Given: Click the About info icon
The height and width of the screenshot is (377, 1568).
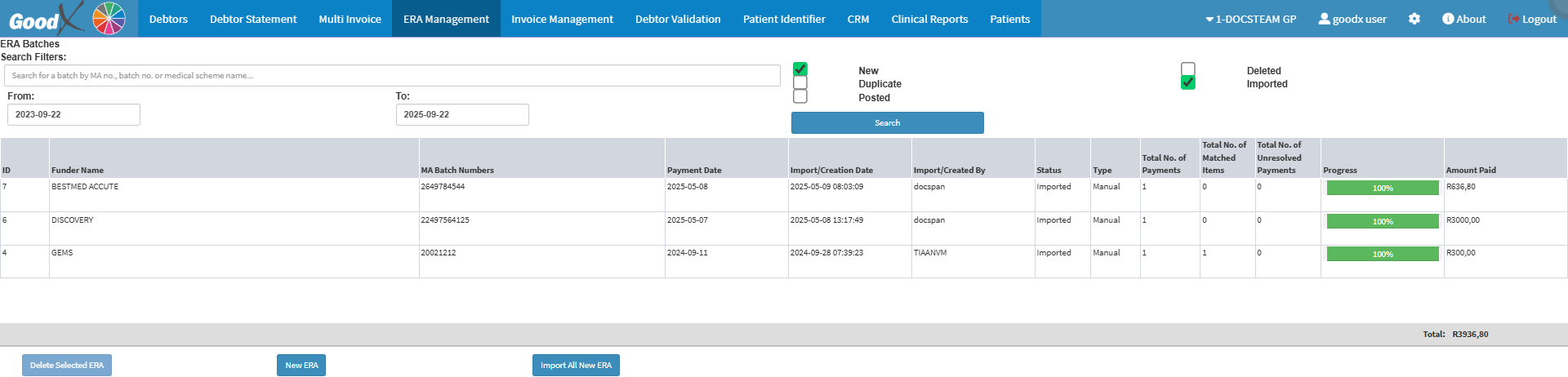Looking at the screenshot, I should [x=1448, y=19].
